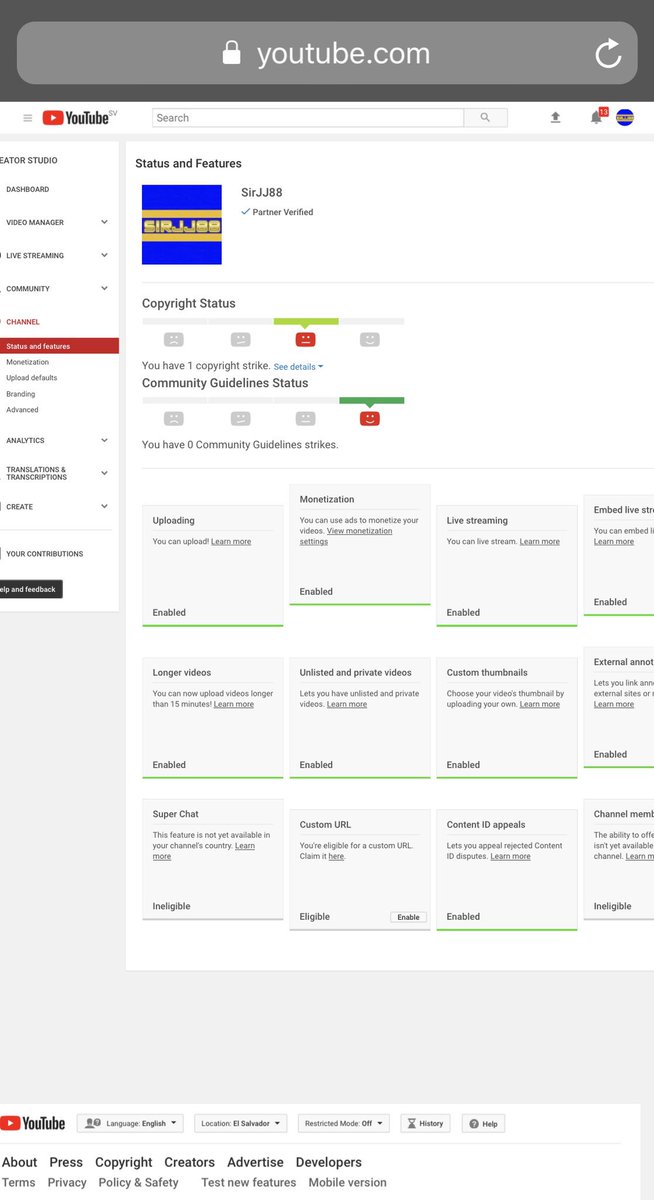Expand copyright strike See details
The width and height of the screenshot is (654, 1200).
pos(298,367)
